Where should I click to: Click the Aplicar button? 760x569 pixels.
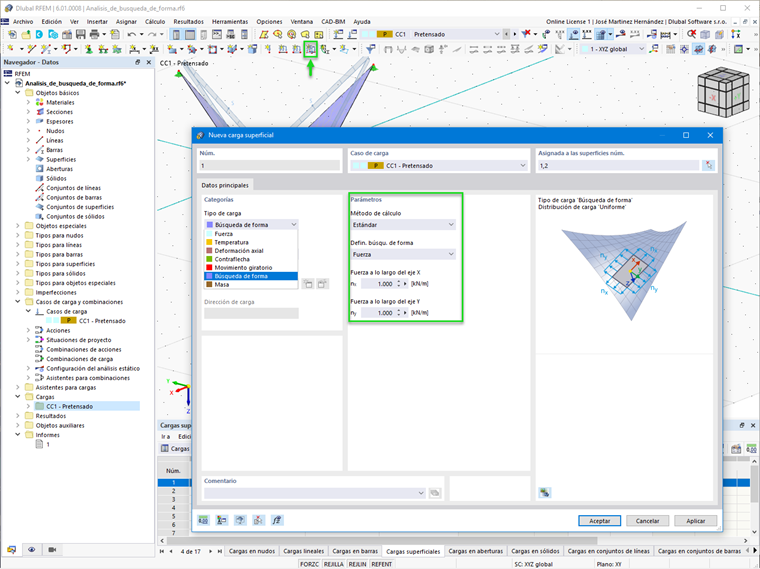pos(696,521)
